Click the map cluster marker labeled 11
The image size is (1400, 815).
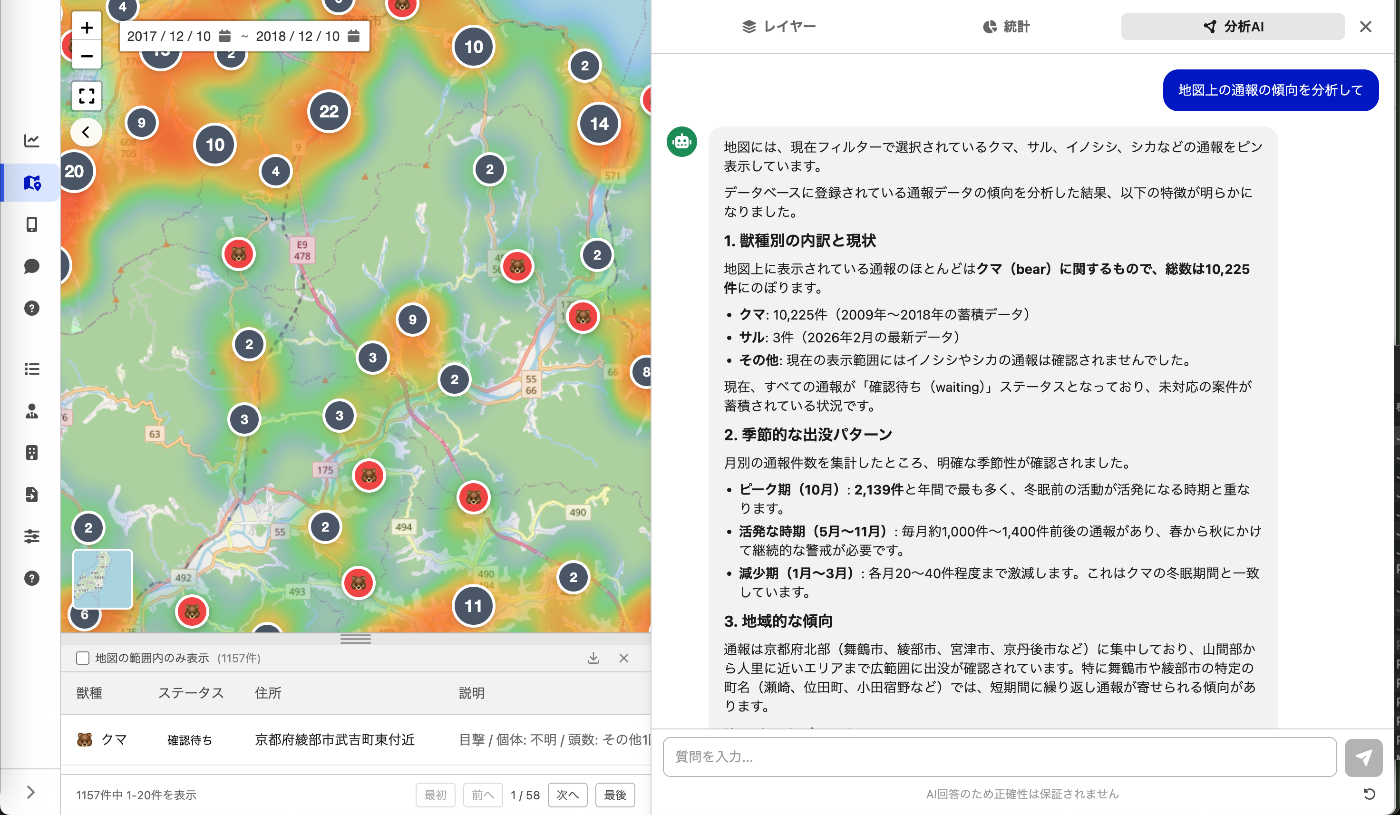[474, 606]
